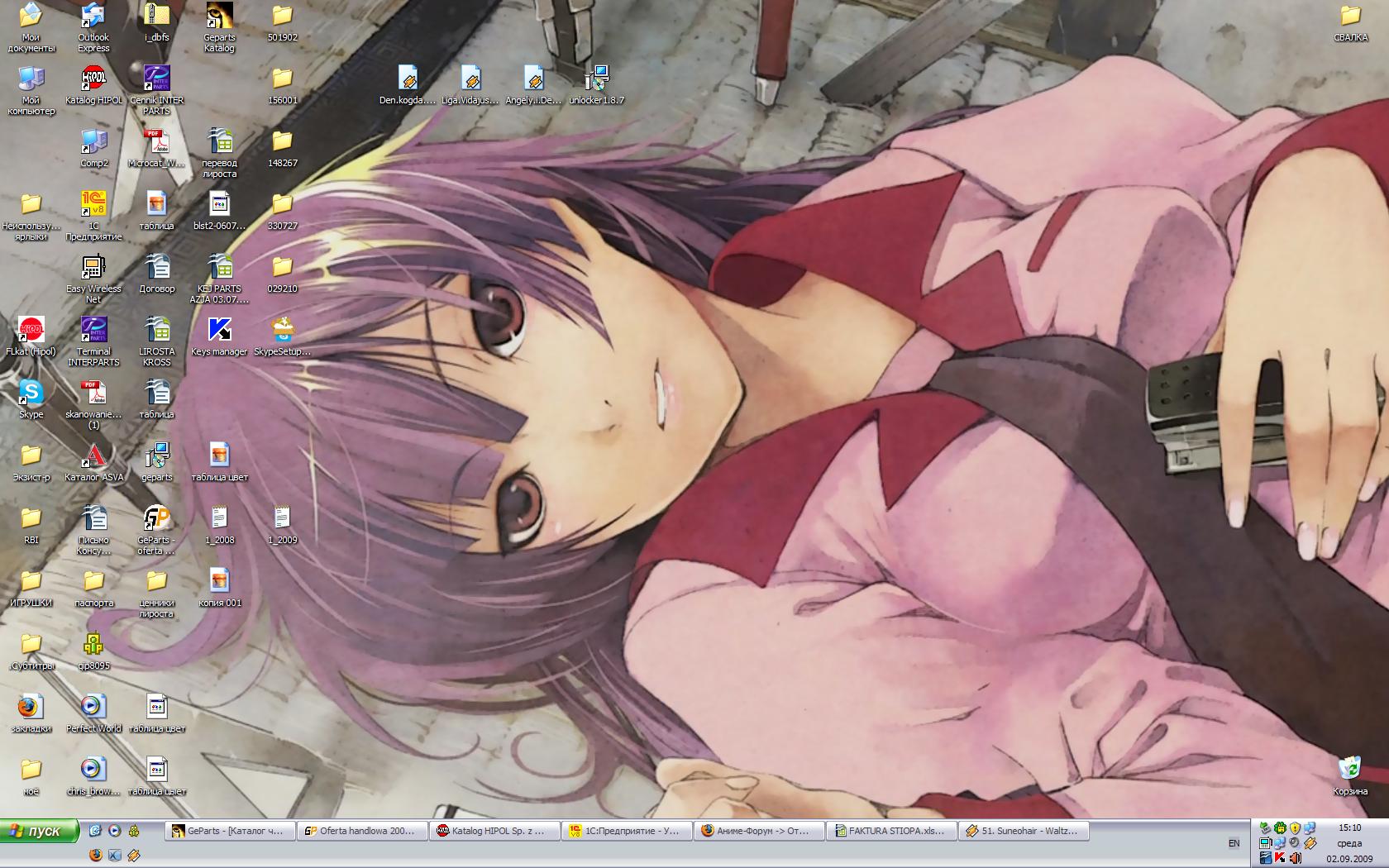Select the 1C Предприятие desktop icon

click(93, 205)
